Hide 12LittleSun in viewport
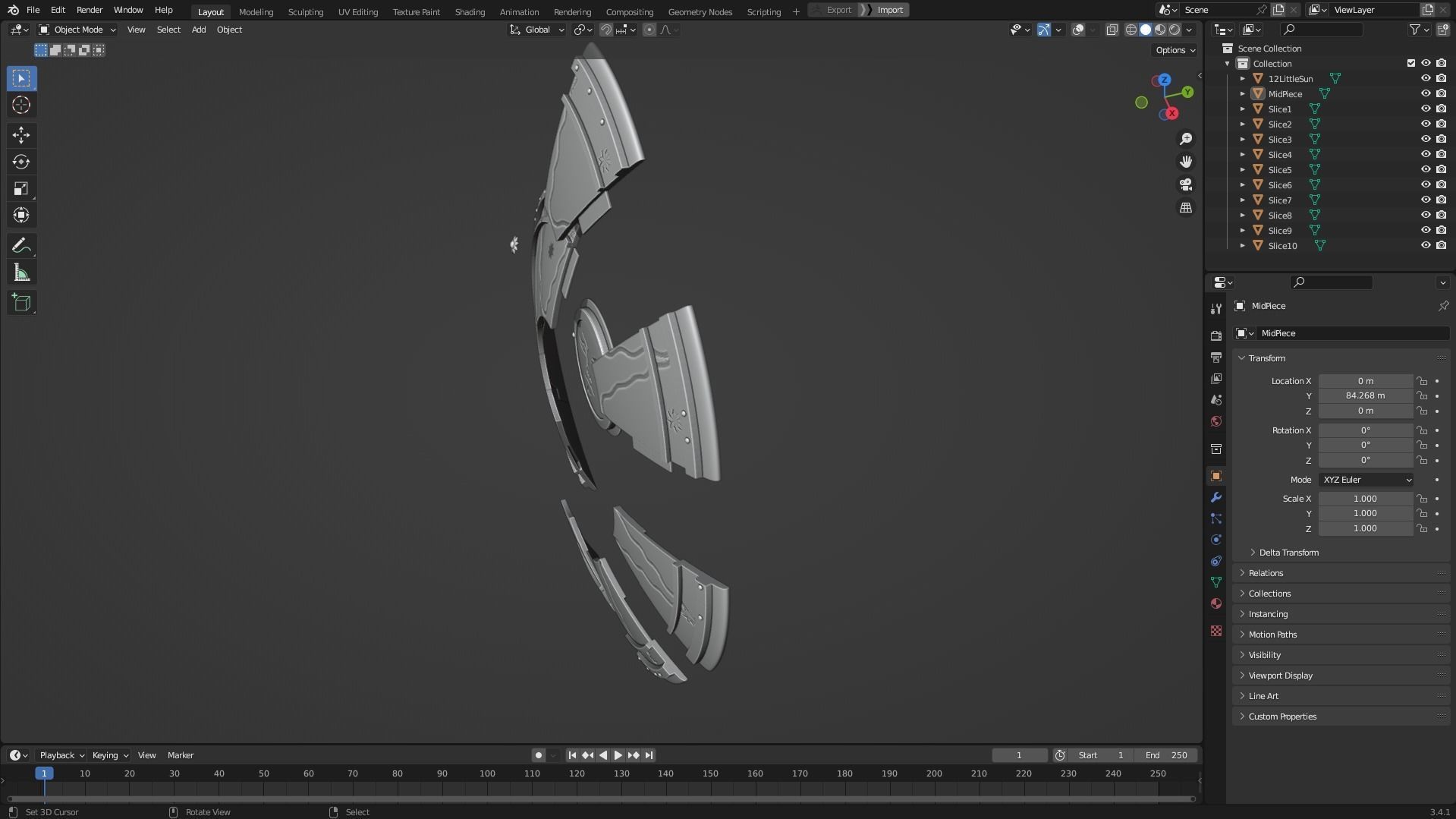Image resolution: width=1456 pixels, height=819 pixels. (x=1426, y=79)
